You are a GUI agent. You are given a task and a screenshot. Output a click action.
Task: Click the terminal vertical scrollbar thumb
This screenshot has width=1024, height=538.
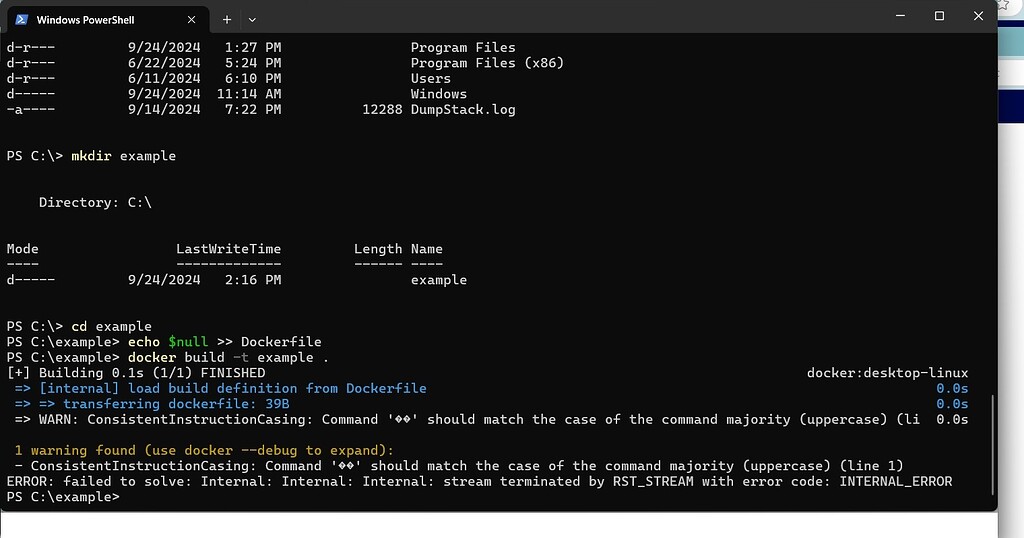click(993, 445)
